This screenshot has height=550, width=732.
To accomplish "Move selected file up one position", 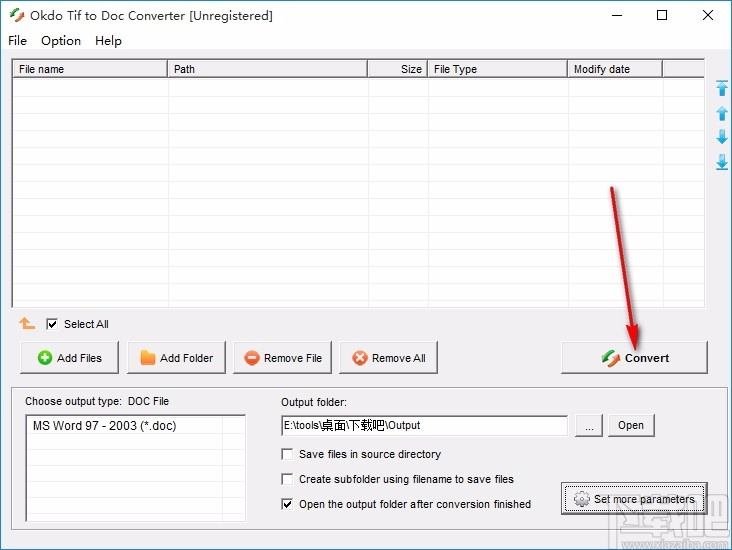I will (722, 113).
